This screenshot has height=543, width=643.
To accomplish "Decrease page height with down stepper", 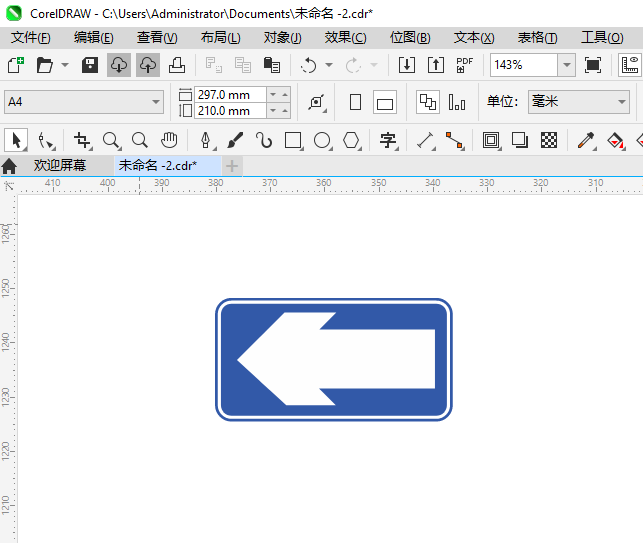I will 273,111.
